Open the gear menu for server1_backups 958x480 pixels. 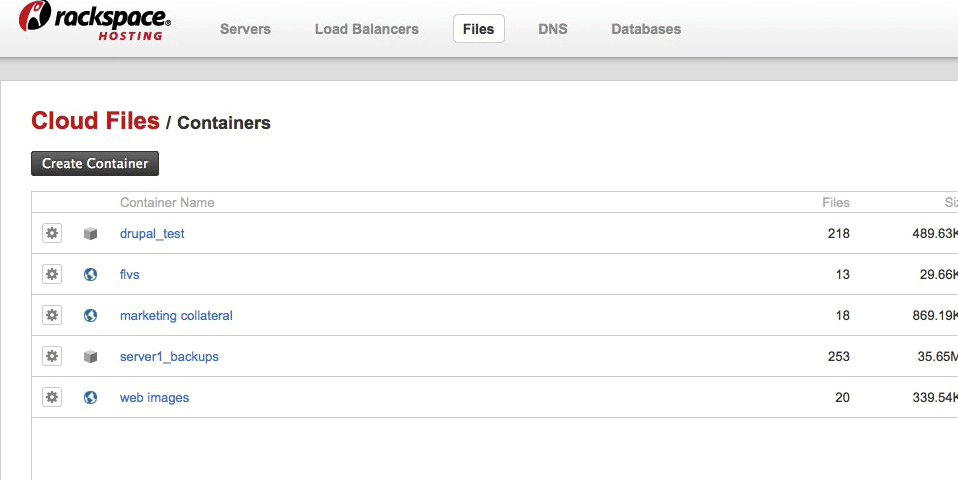click(52, 355)
